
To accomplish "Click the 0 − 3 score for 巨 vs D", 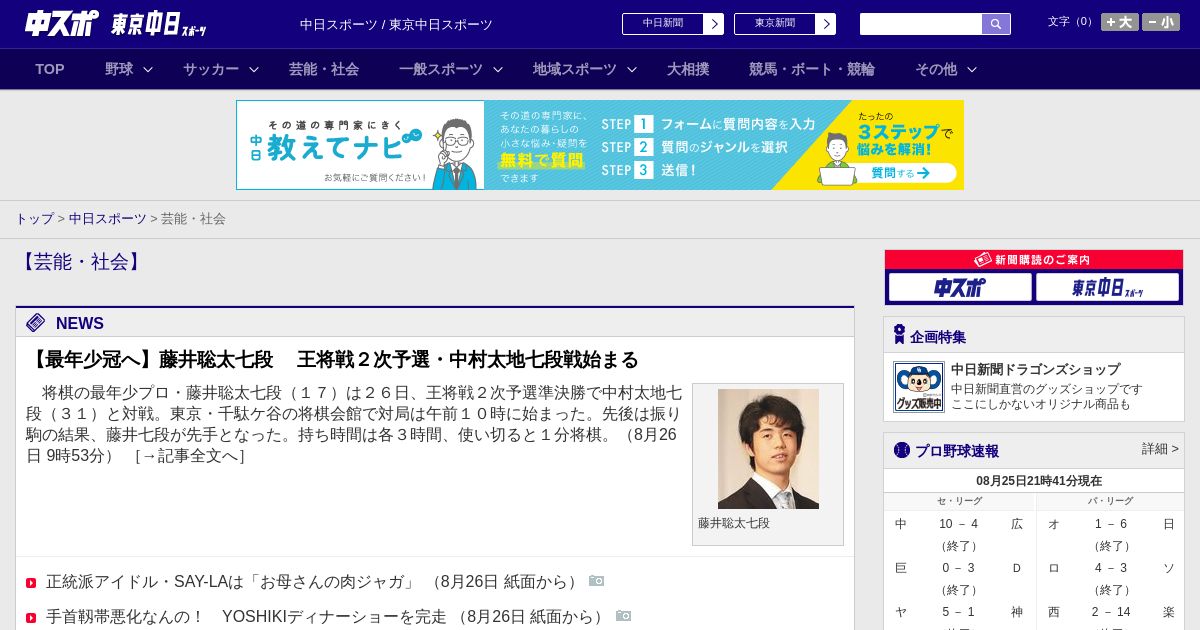I will 959,568.
